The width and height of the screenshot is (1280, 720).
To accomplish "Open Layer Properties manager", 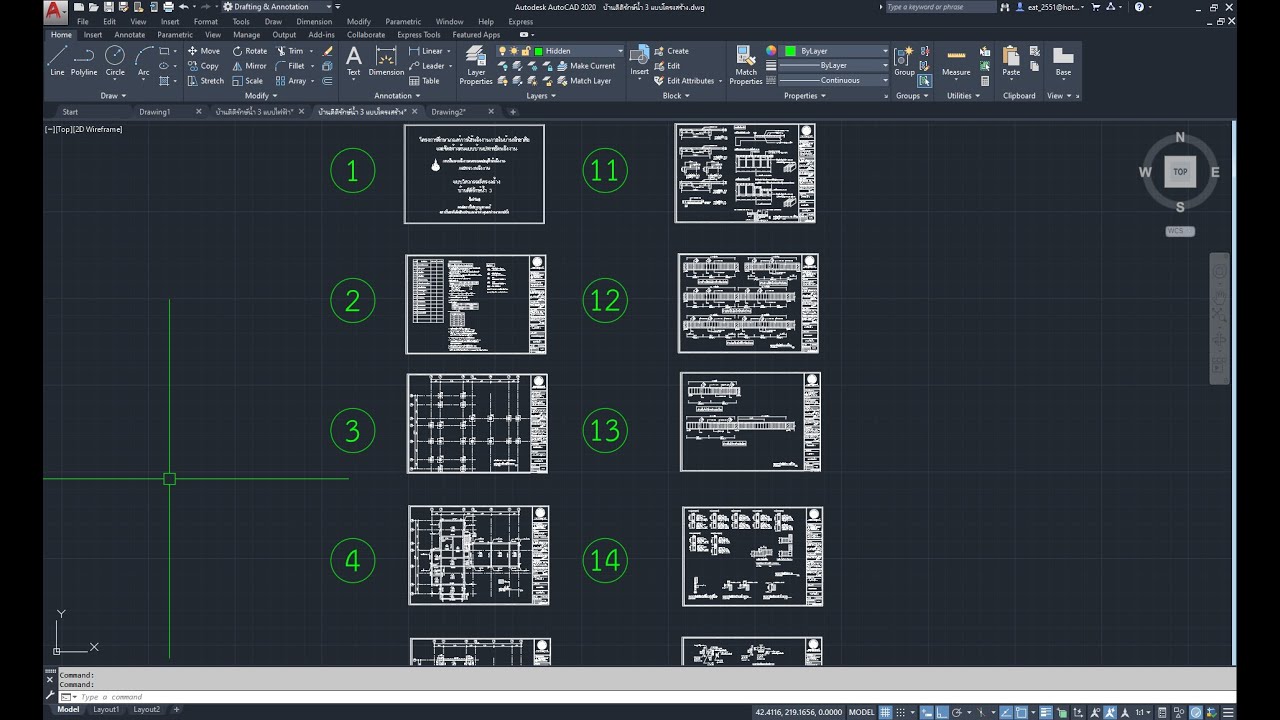I will click(476, 65).
